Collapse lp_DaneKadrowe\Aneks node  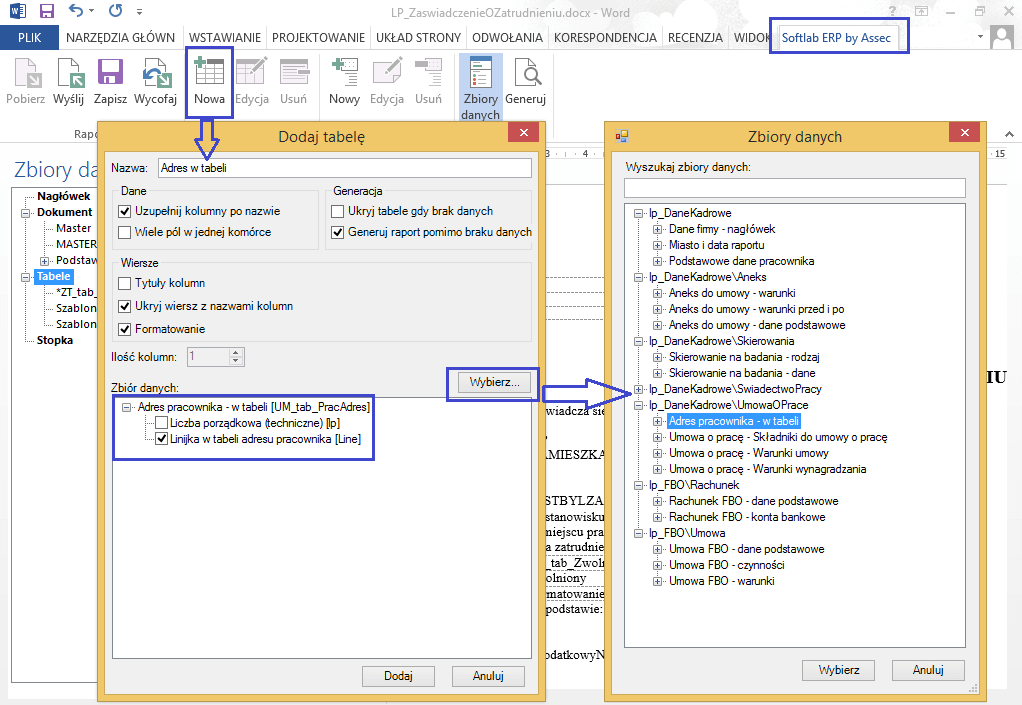638,277
